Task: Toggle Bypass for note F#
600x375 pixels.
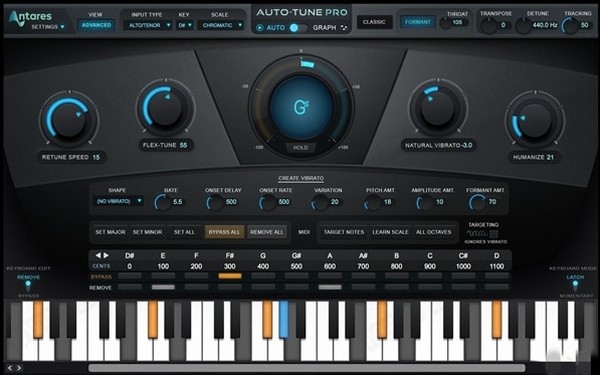Action: click(230, 276)
